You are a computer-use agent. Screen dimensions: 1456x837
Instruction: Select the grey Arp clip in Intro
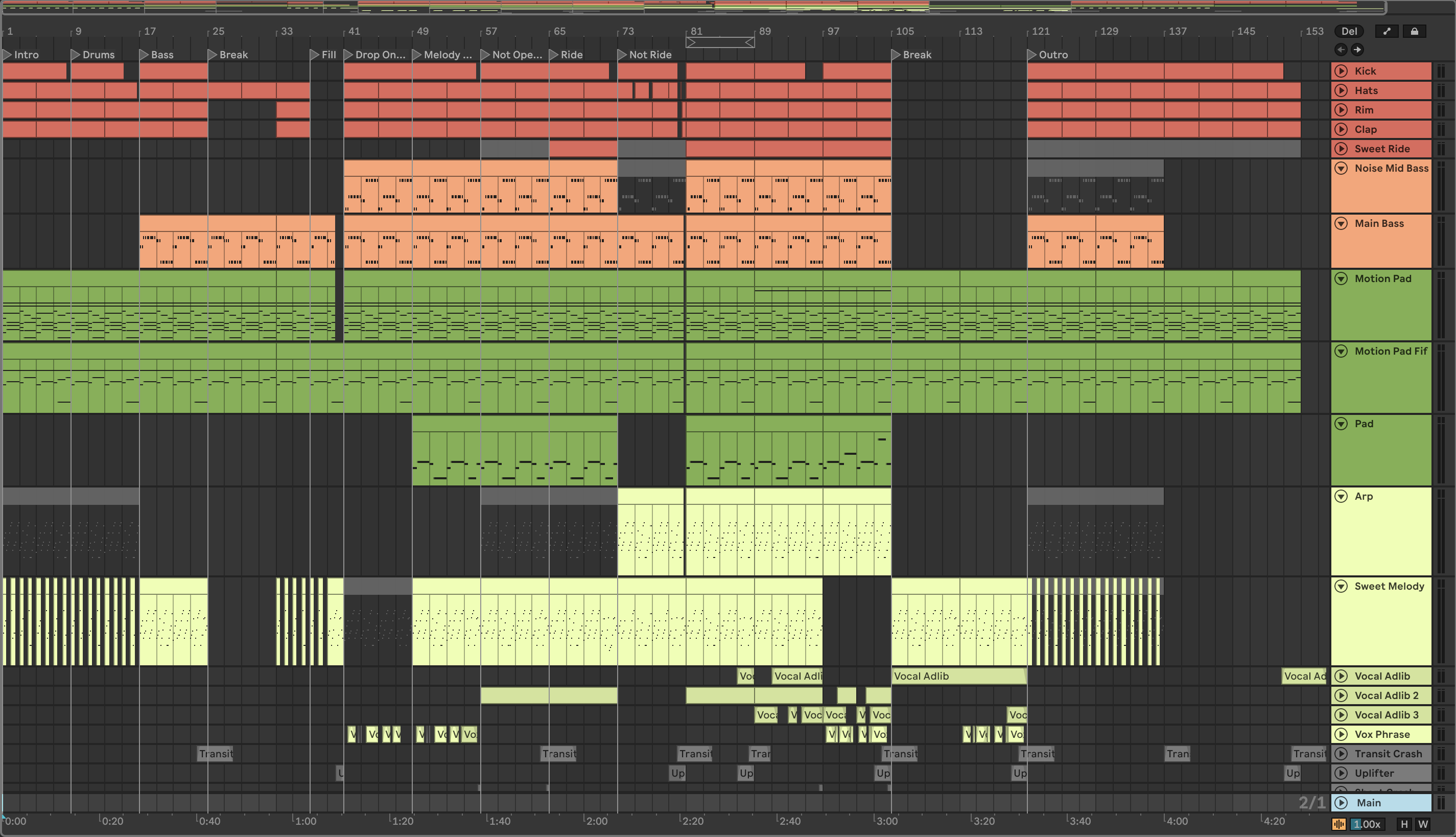tap(71, 531)
